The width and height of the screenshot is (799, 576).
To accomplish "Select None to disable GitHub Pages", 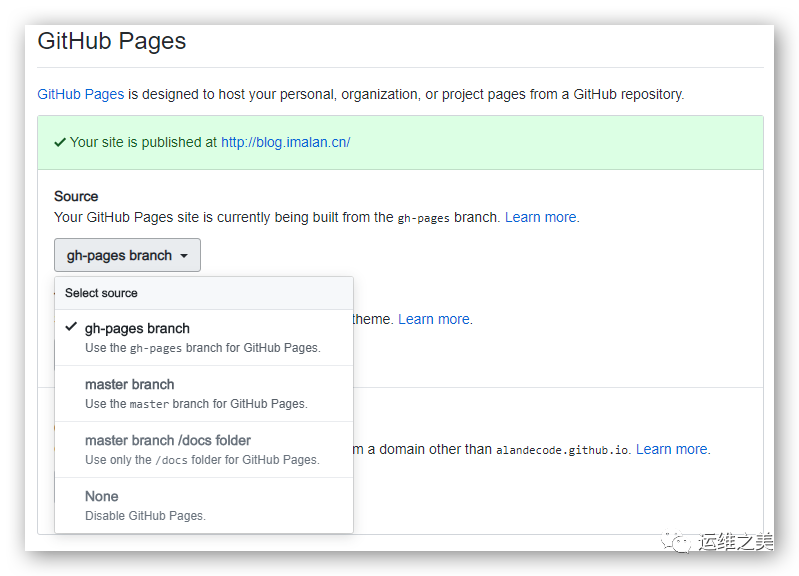I will [x=204, y=506].
